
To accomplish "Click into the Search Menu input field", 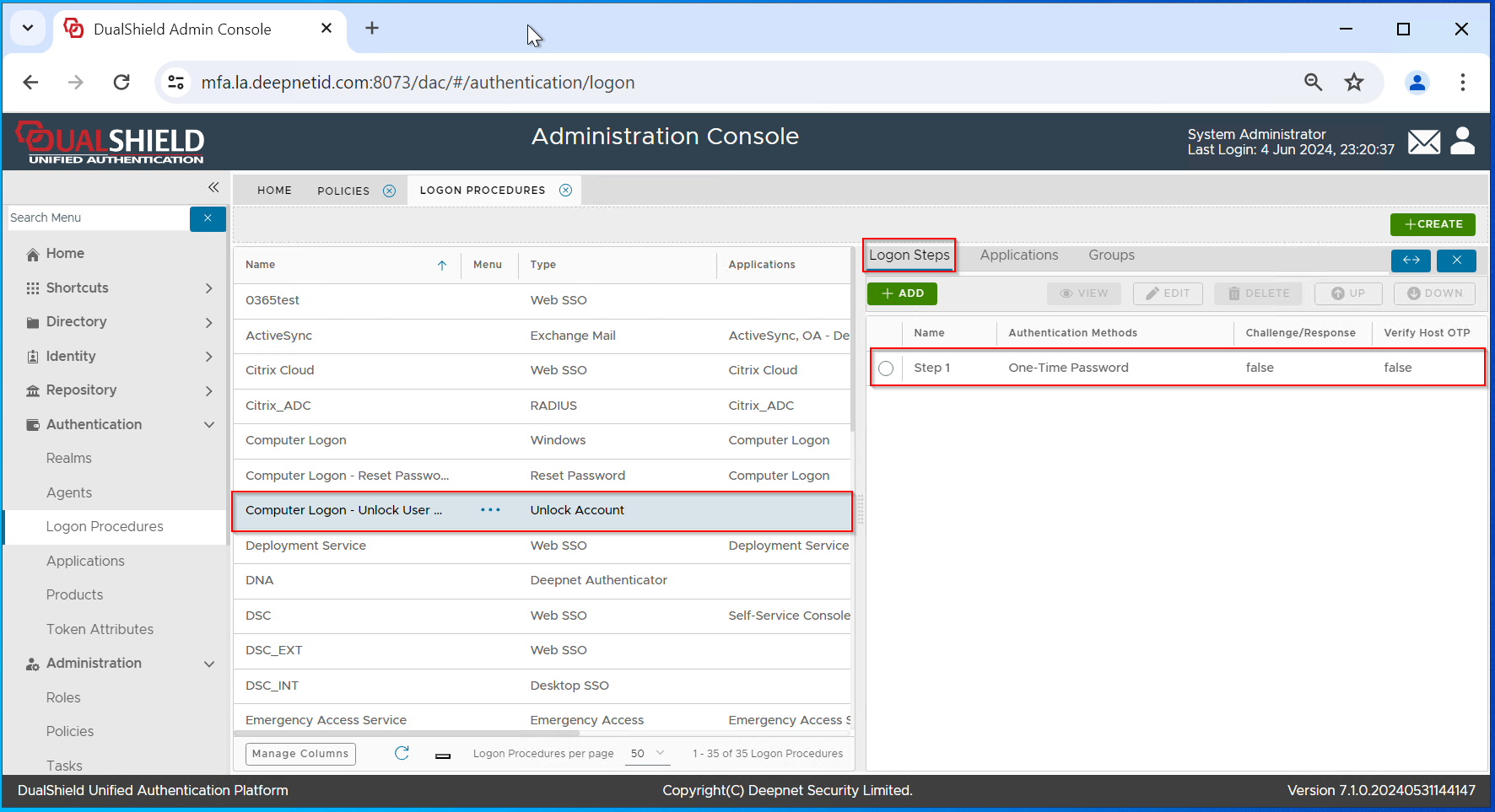I will [x=97, y=218].
